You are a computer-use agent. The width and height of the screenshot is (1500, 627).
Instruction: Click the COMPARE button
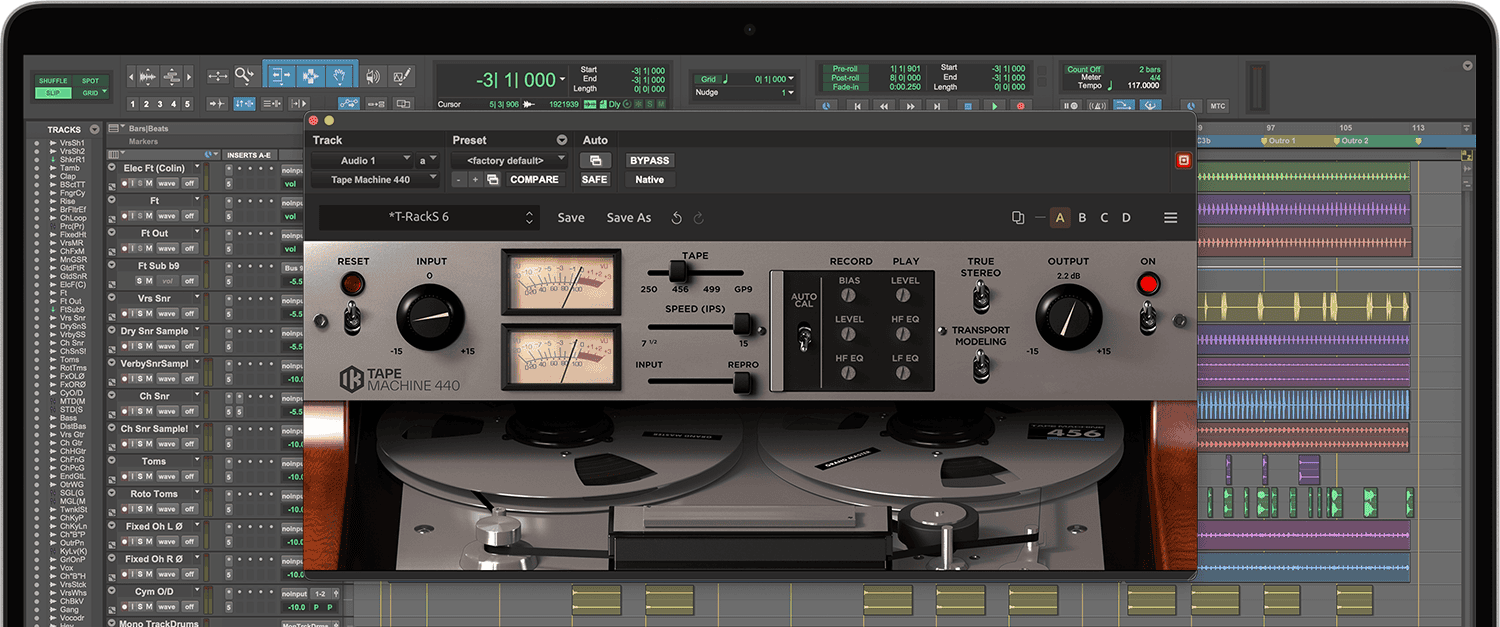(535, 179)
